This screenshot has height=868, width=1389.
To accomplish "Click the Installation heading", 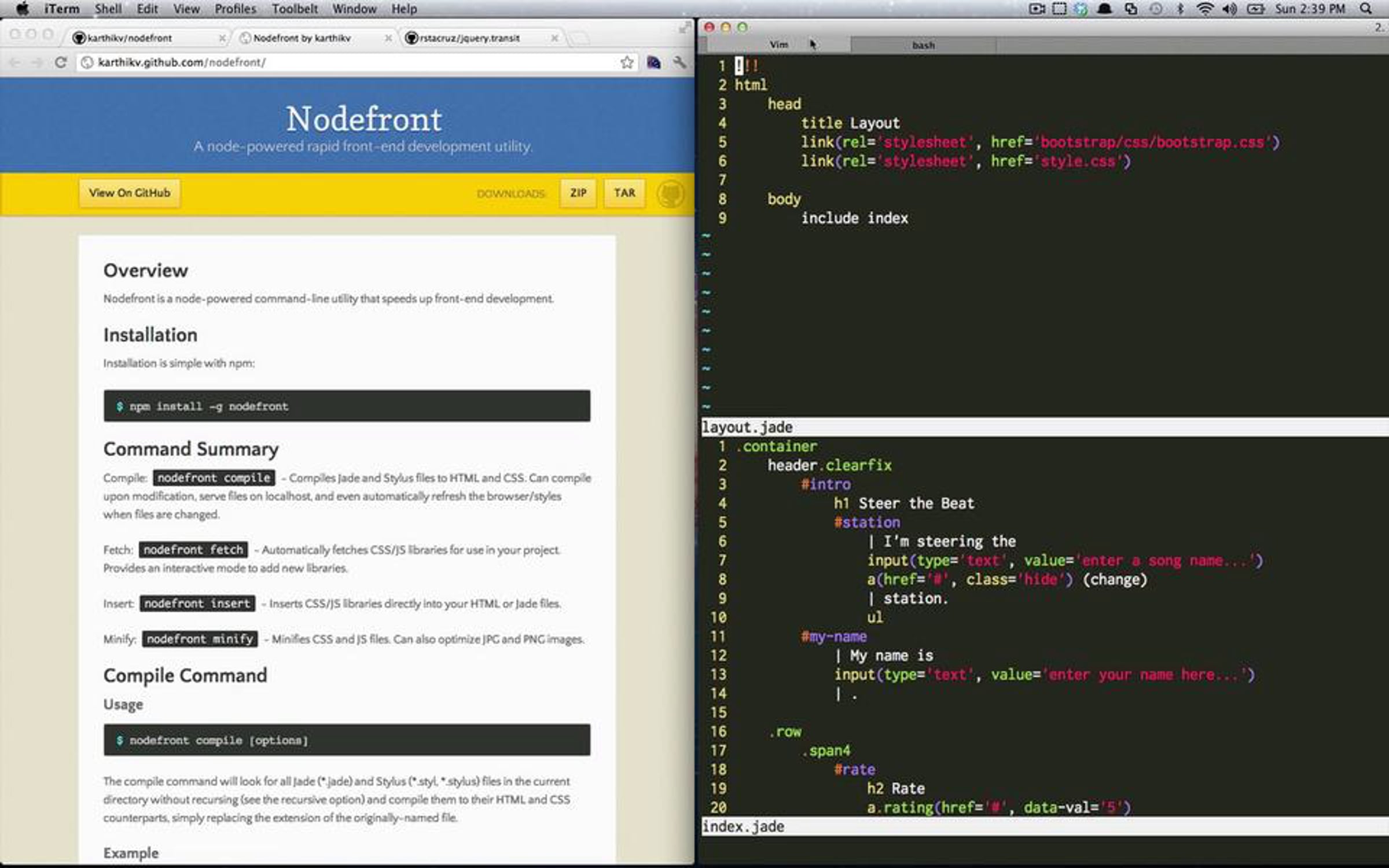I will coord(150,335).
